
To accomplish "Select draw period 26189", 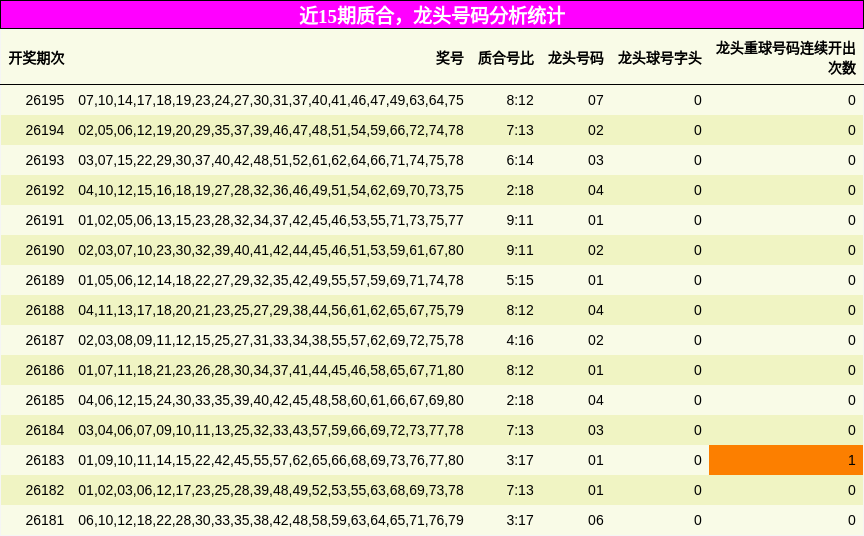I will pos(45,280).
